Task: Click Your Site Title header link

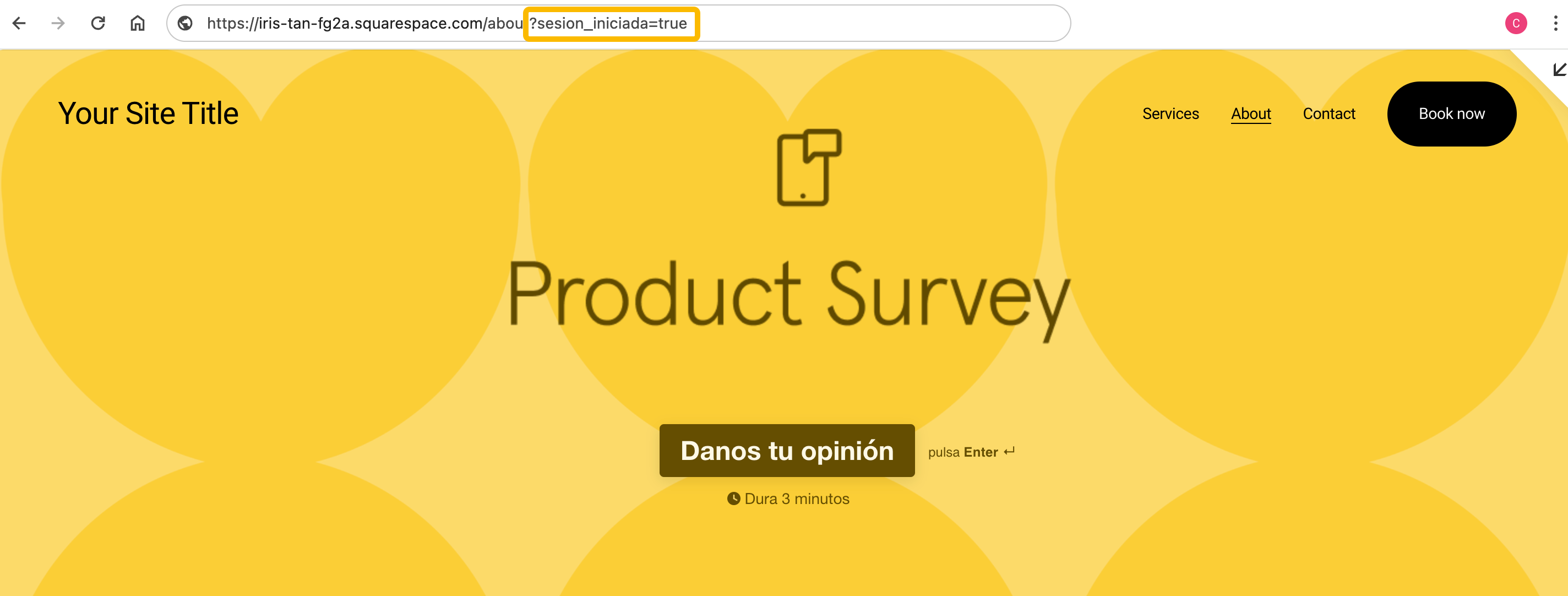Action: 148,114
